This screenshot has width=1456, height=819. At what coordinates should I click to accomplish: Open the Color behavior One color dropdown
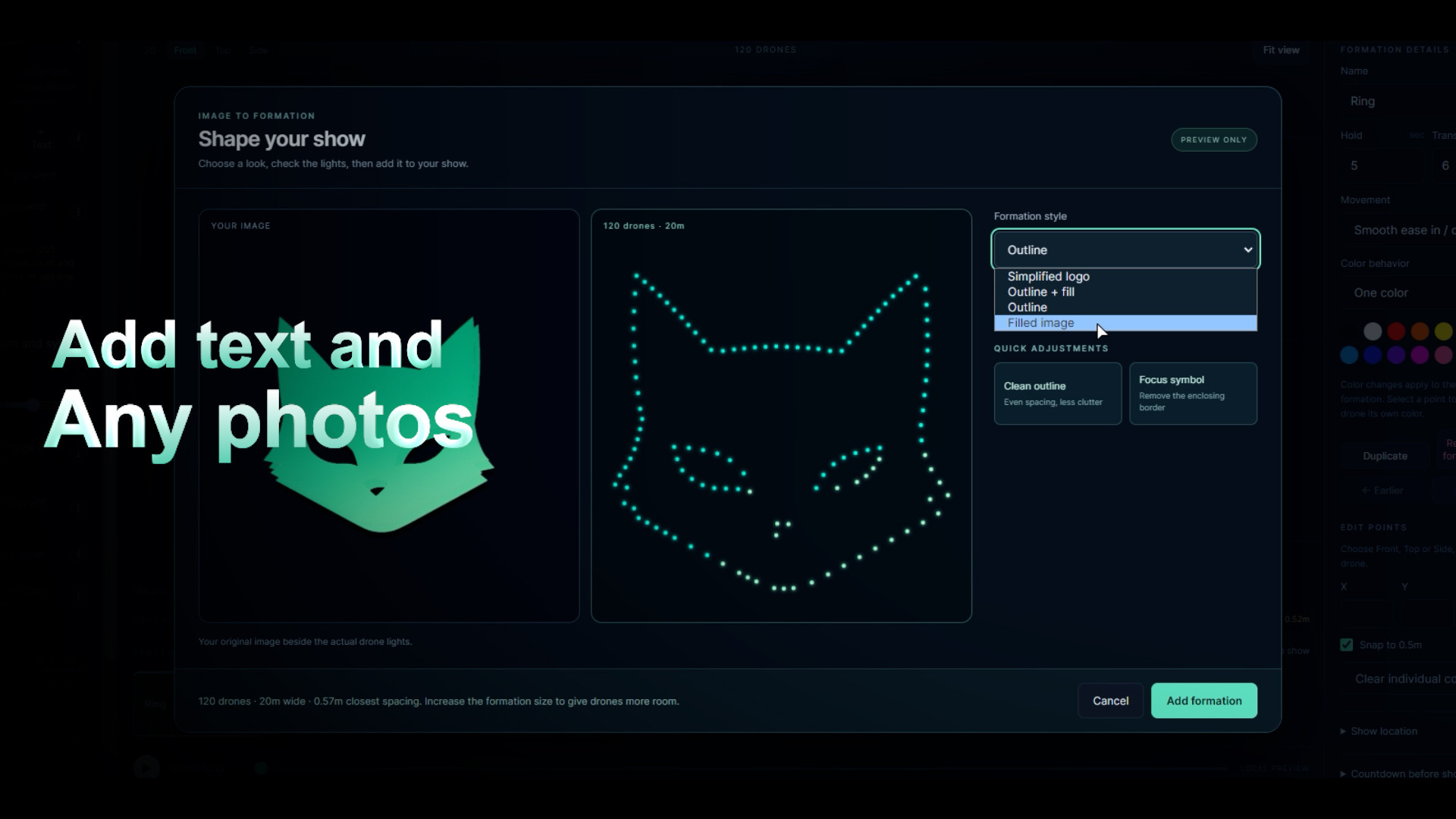(x=1397, y=293)
